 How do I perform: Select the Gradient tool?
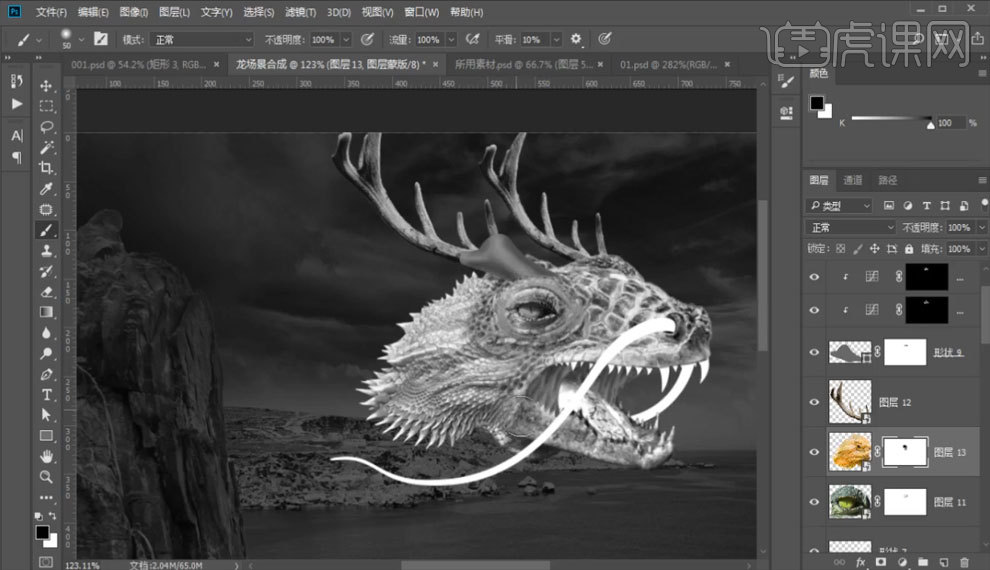click(46, 312)
